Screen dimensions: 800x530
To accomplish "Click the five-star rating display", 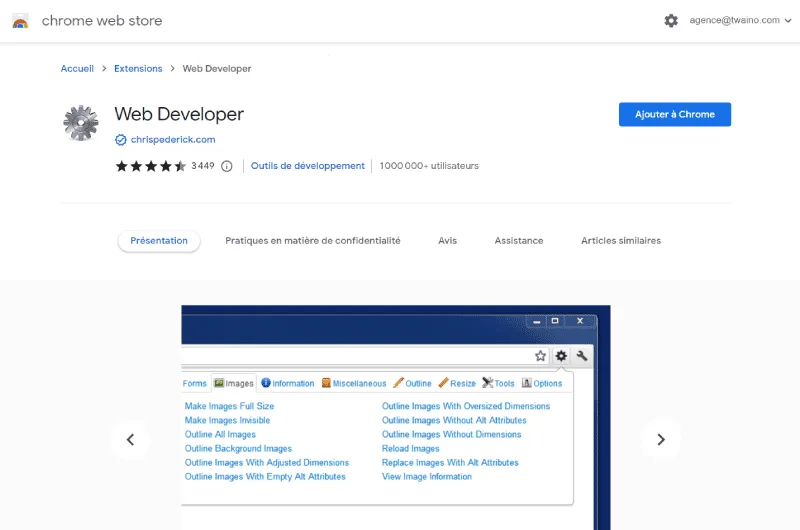I will coord(151,166).
